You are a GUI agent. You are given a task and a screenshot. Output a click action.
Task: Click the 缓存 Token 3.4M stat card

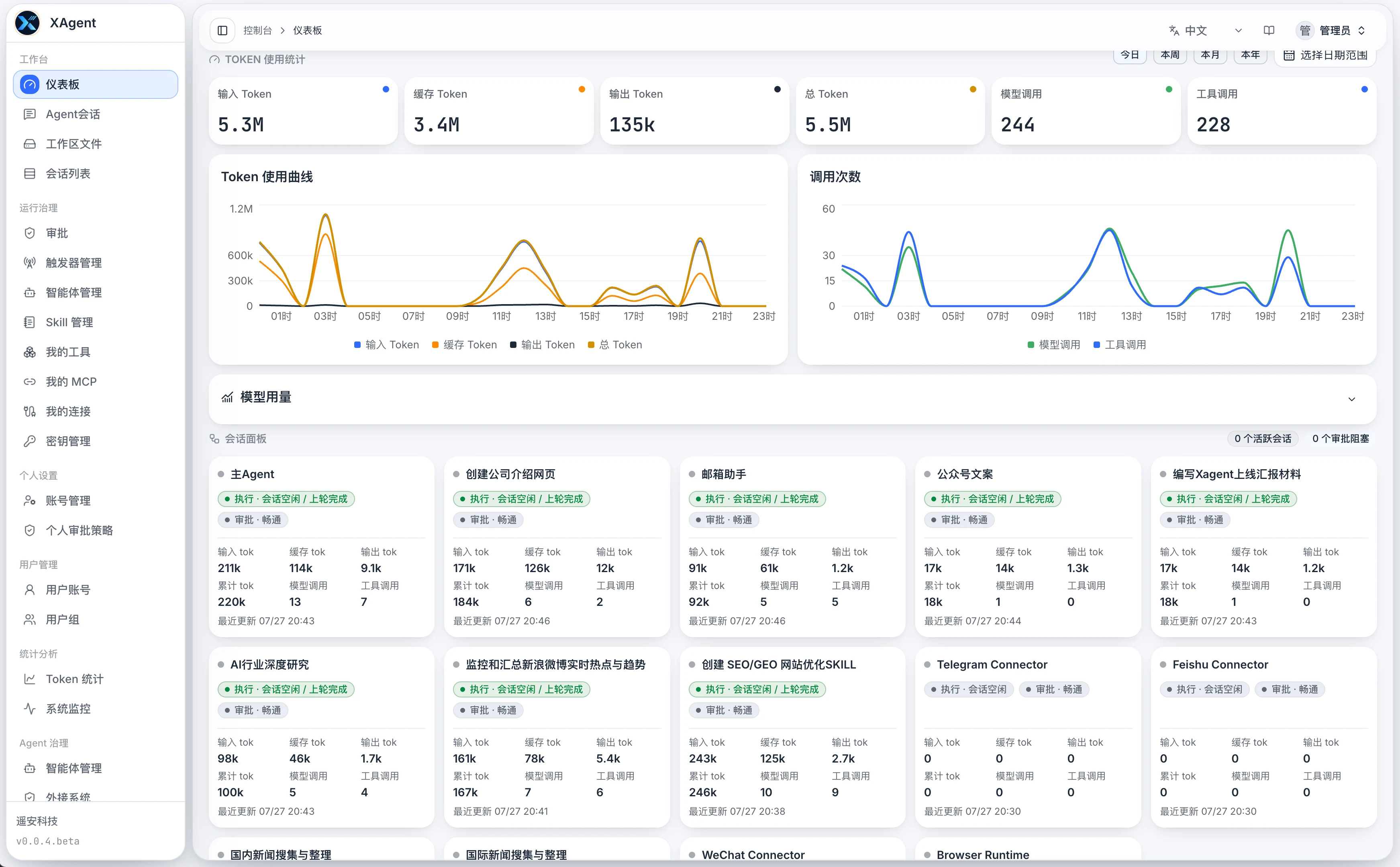tap(498, 110)
